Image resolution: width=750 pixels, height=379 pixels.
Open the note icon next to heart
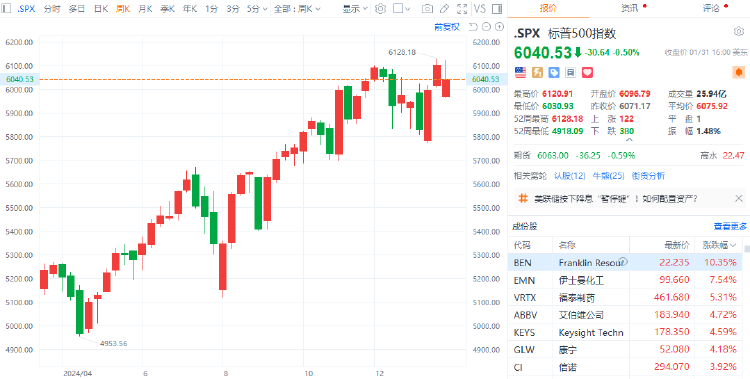click(x=571, y=72)
